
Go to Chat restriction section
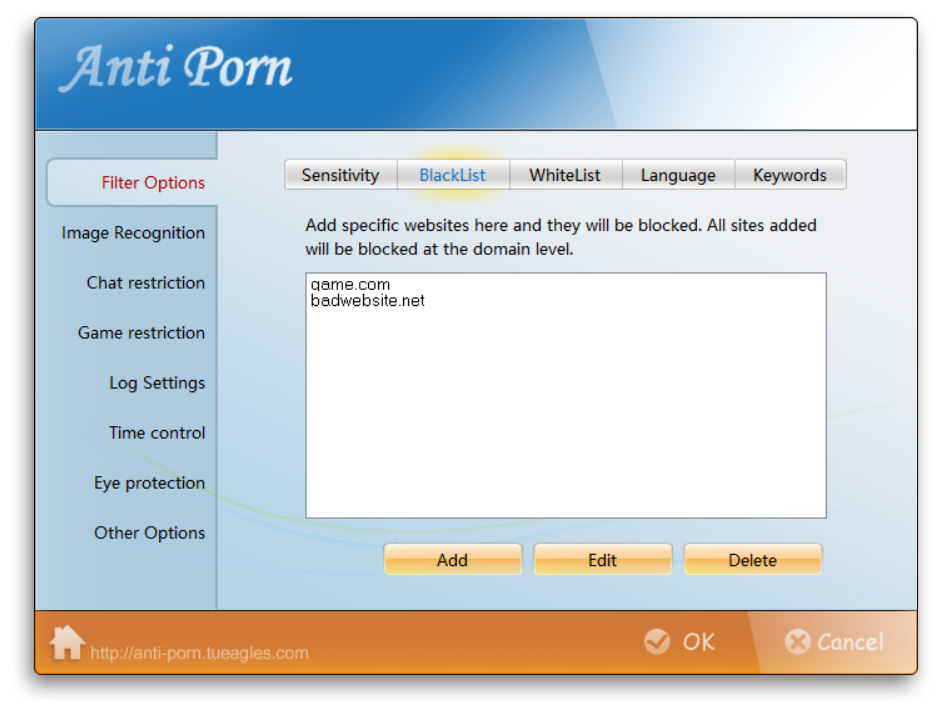pyautogui.click(x=145, y=283)
